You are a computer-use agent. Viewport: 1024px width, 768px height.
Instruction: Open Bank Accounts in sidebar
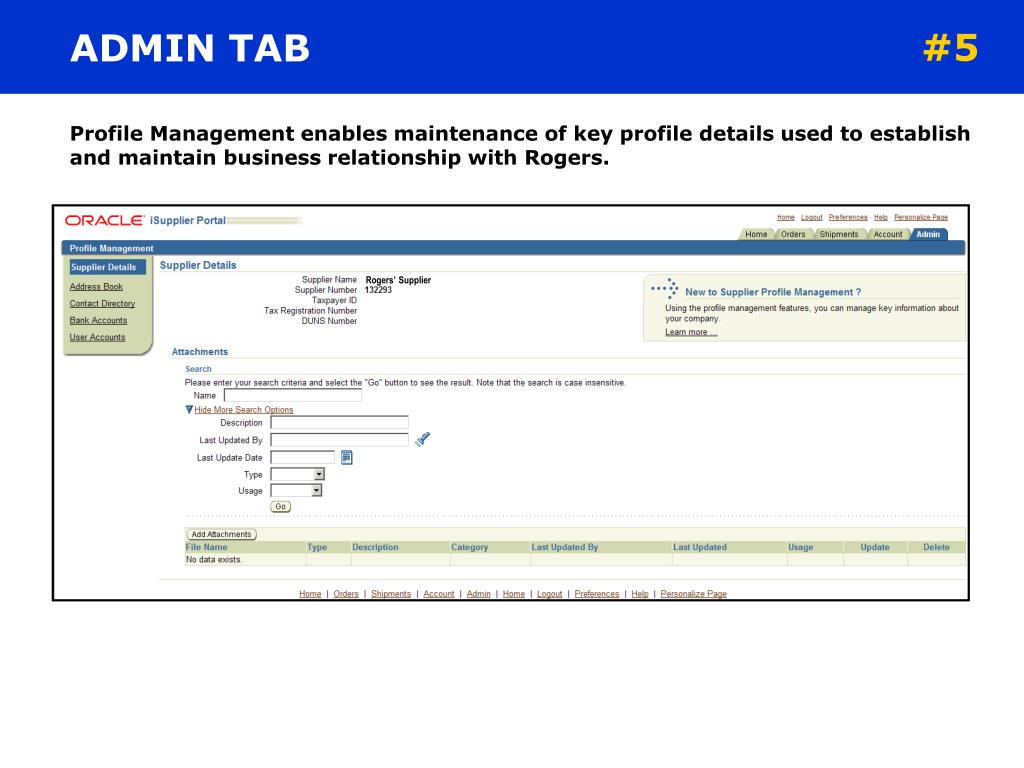point(99,321)
